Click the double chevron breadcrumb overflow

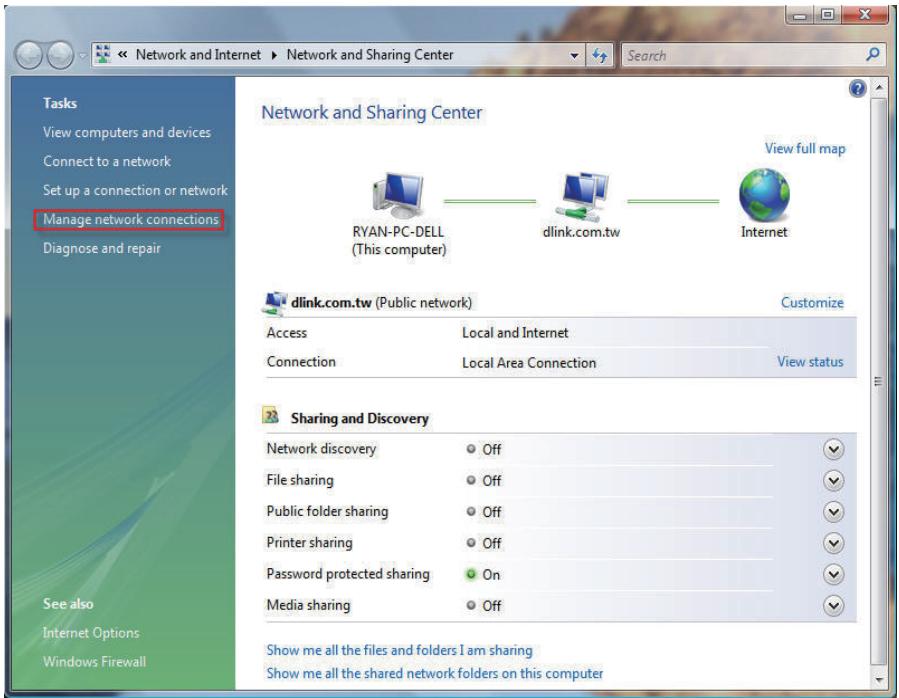(x=122, y=54)
